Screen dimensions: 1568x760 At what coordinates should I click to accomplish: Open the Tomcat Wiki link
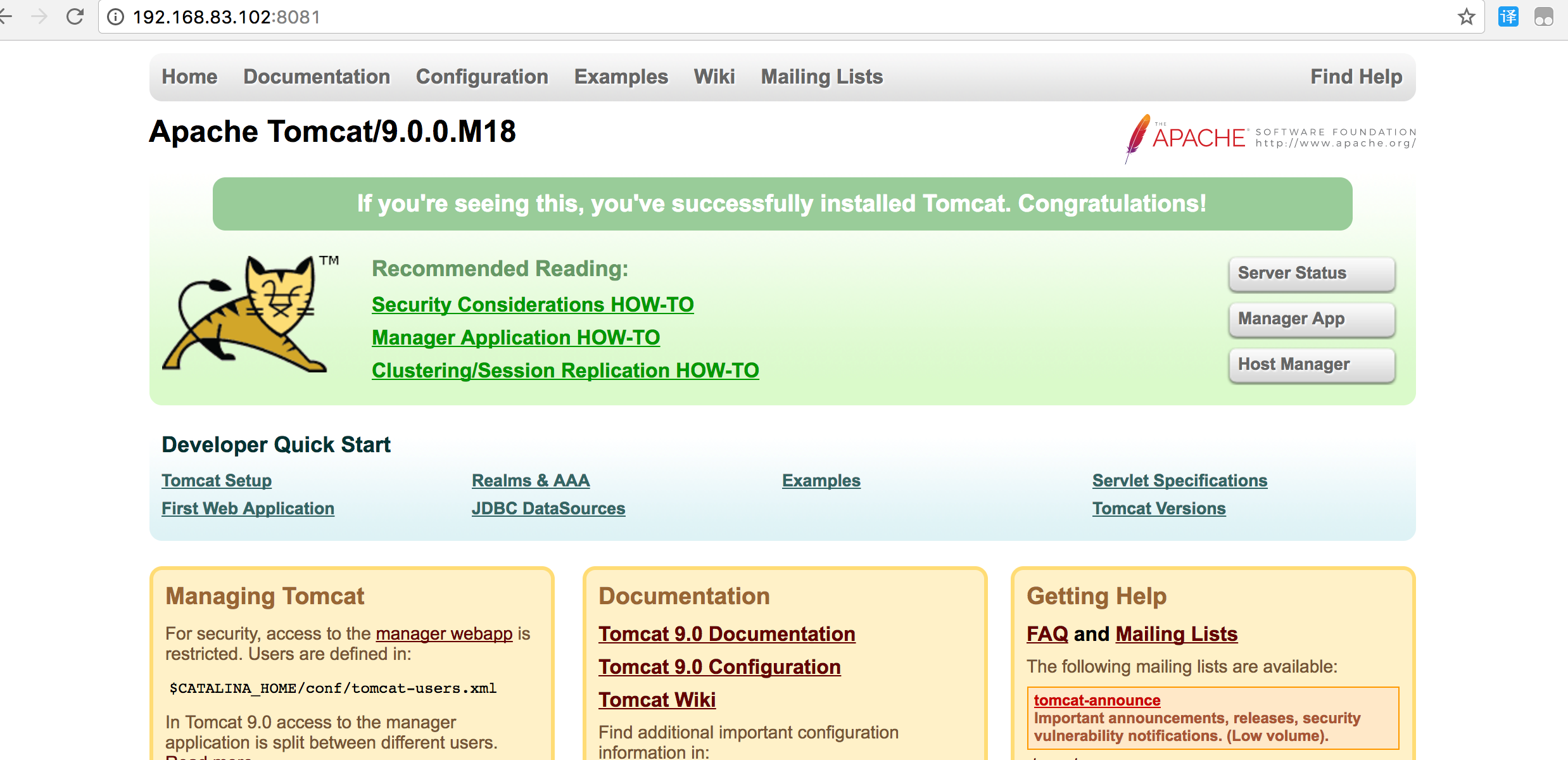[657, 700]
